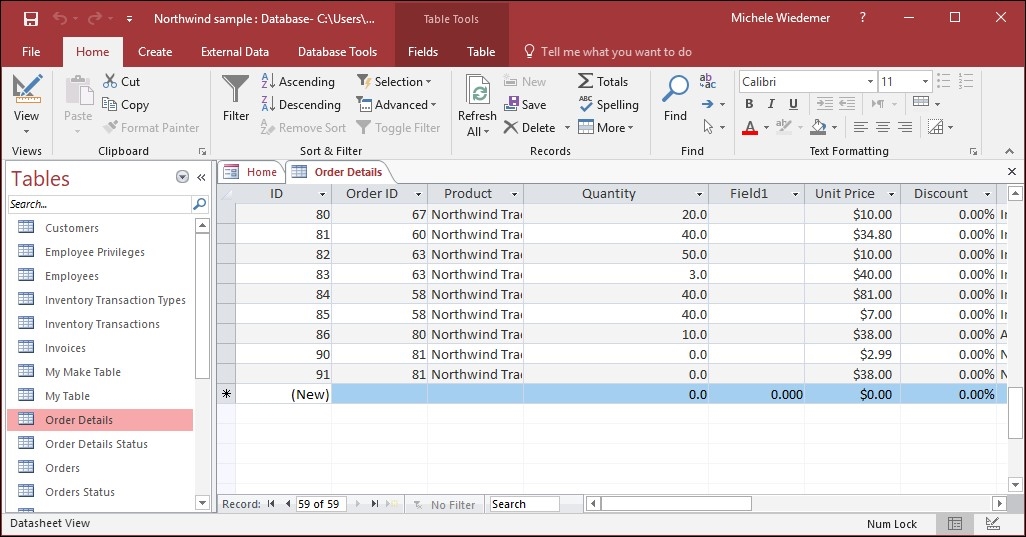Image resolution: width=1026 pixels, height=537 pixels.
Task: Switch to the Fields tab
Action: pos(423,52)
